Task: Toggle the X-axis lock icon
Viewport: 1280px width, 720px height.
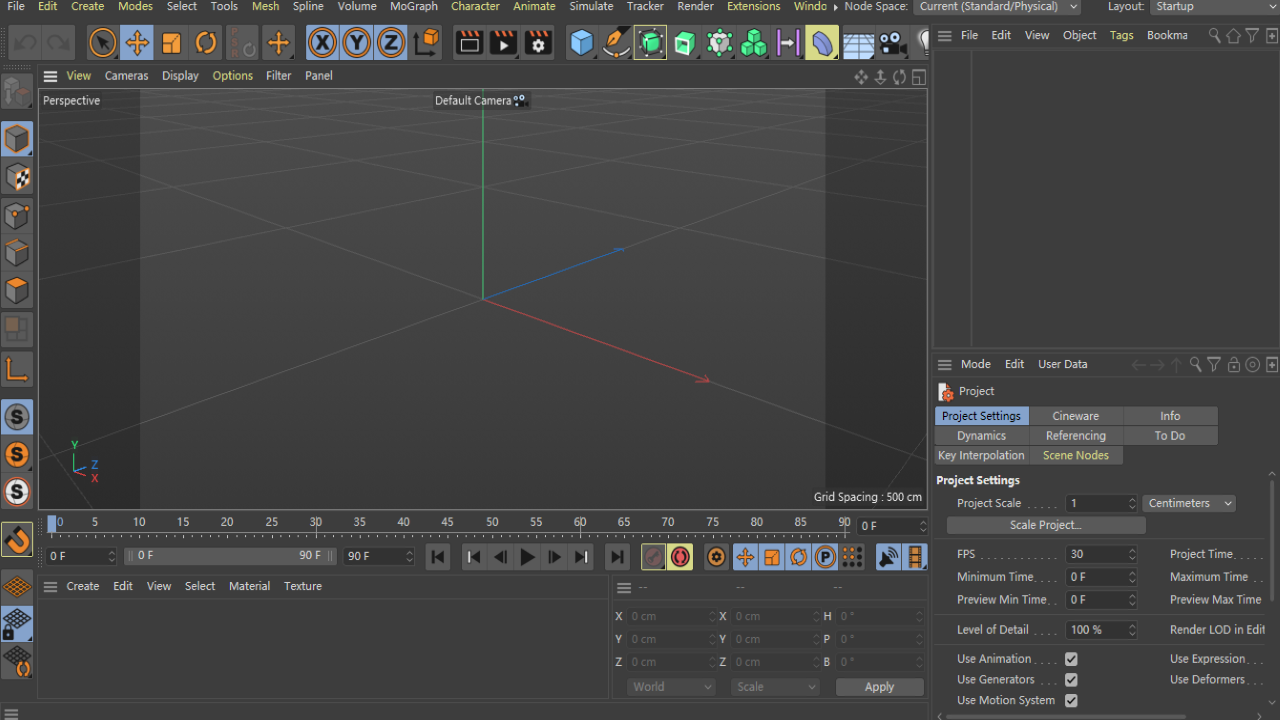Action: 322,43
